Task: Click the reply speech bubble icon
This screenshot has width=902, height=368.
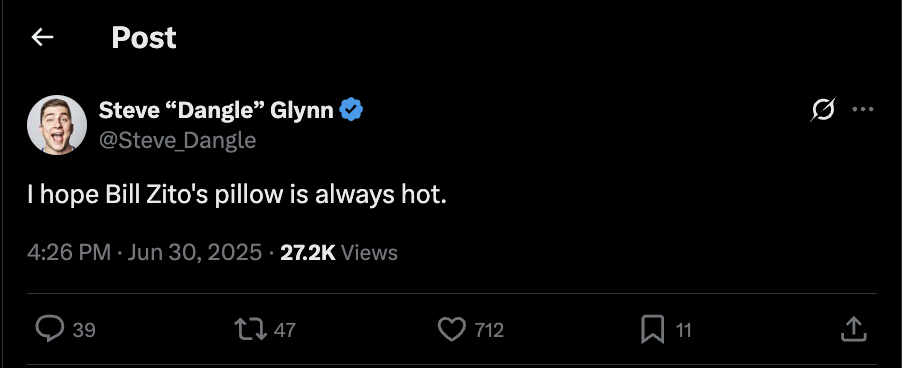Action: click(x=49, y=329)
